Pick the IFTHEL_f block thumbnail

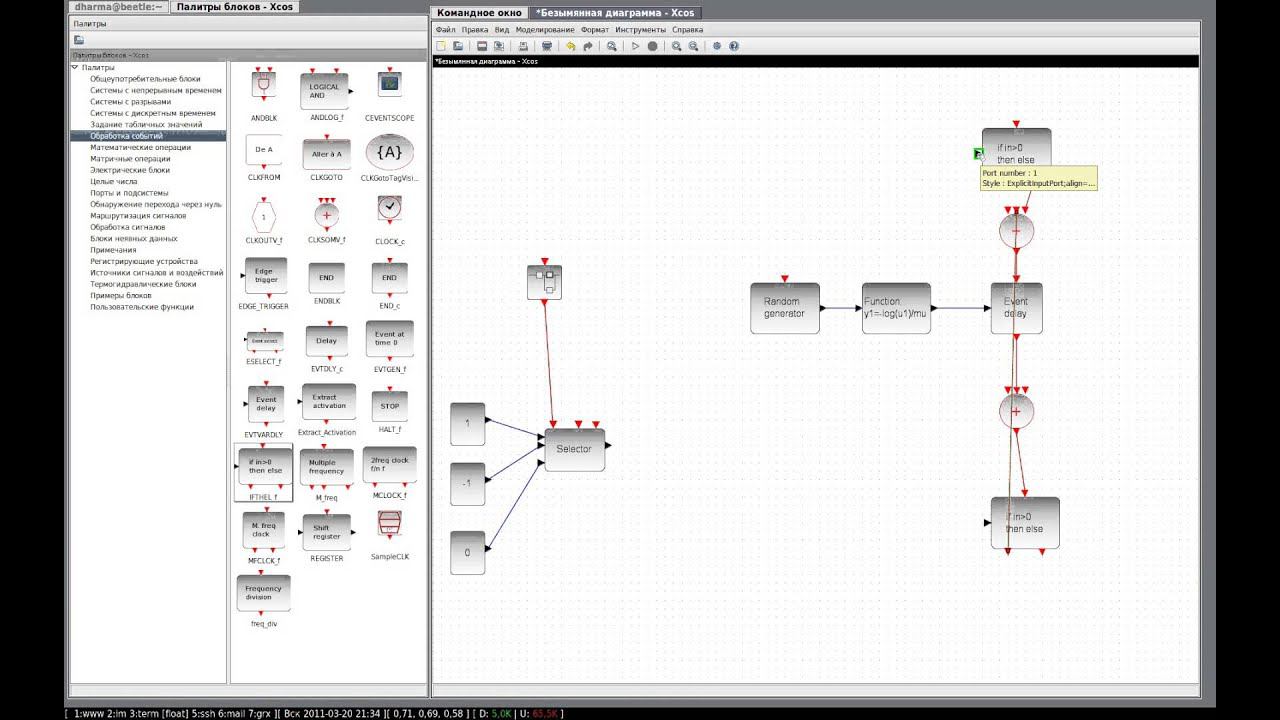pos(265,467)
